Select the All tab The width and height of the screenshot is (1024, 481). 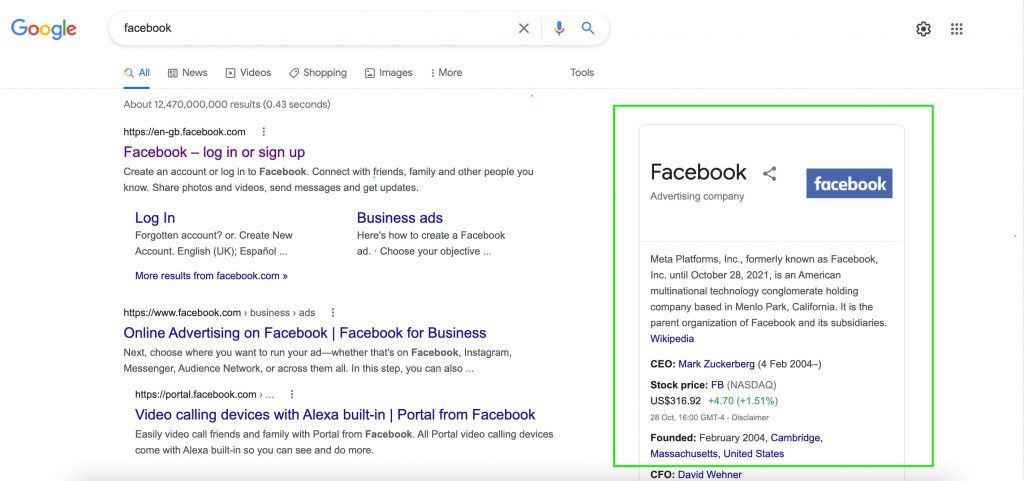coord(137,73)
